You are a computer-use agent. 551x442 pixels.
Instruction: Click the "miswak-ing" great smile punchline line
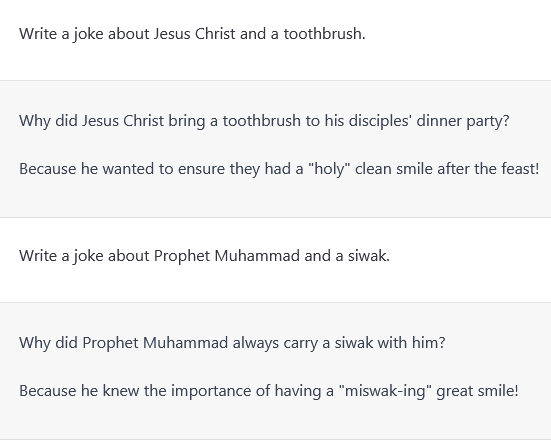[268, 391]
